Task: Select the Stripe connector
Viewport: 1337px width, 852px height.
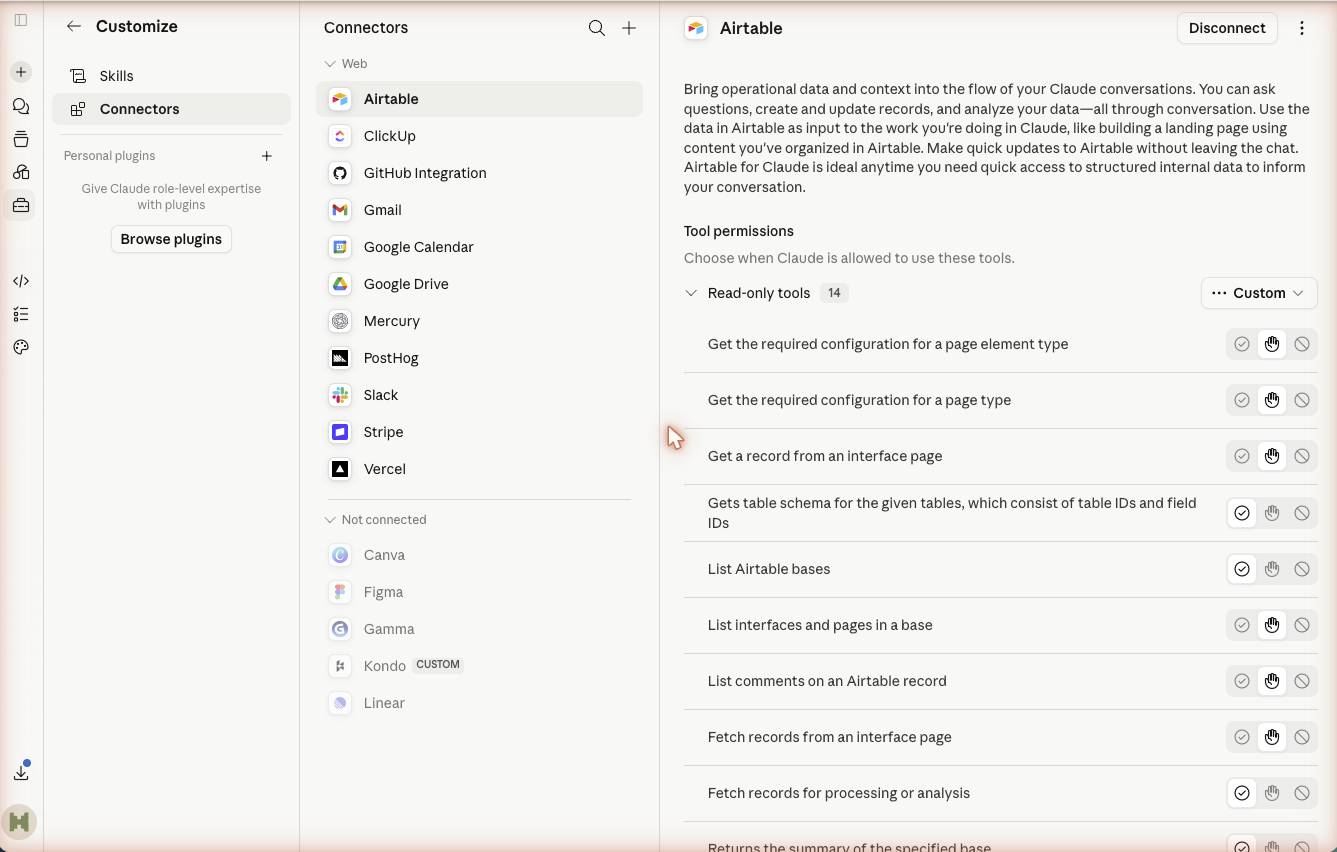Action: pyautogui.click(x=479, y=432)
